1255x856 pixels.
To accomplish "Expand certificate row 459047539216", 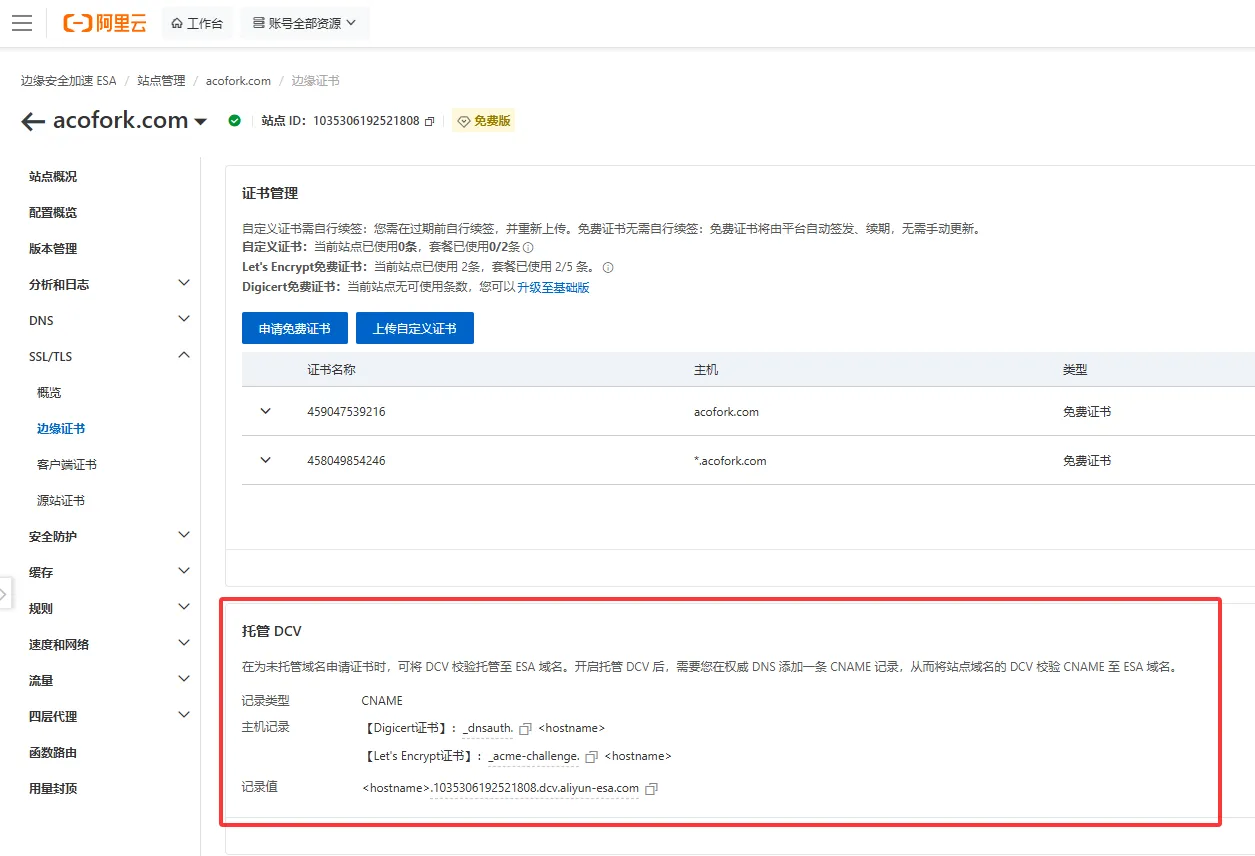I will (265, 411).
